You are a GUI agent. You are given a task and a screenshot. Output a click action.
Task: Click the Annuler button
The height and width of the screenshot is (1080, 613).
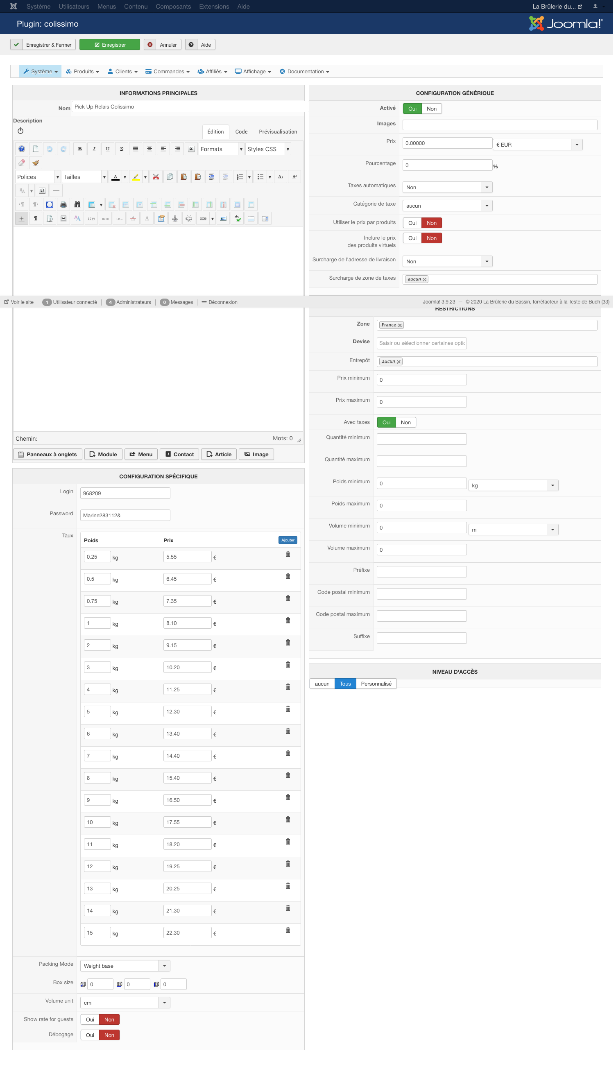click(163, 45)
